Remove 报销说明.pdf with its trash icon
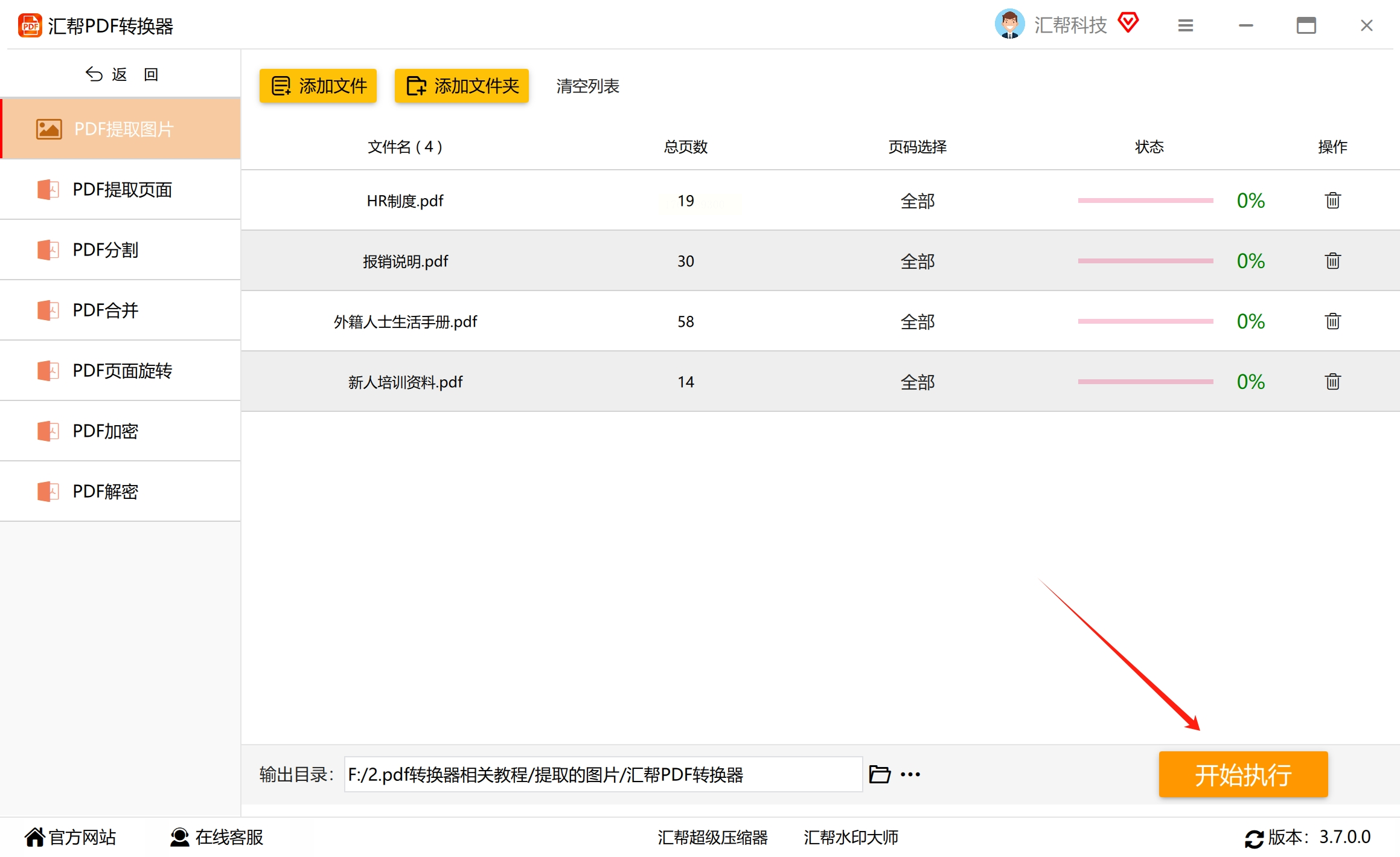 pyautogui.click(x=1332, y=261)
